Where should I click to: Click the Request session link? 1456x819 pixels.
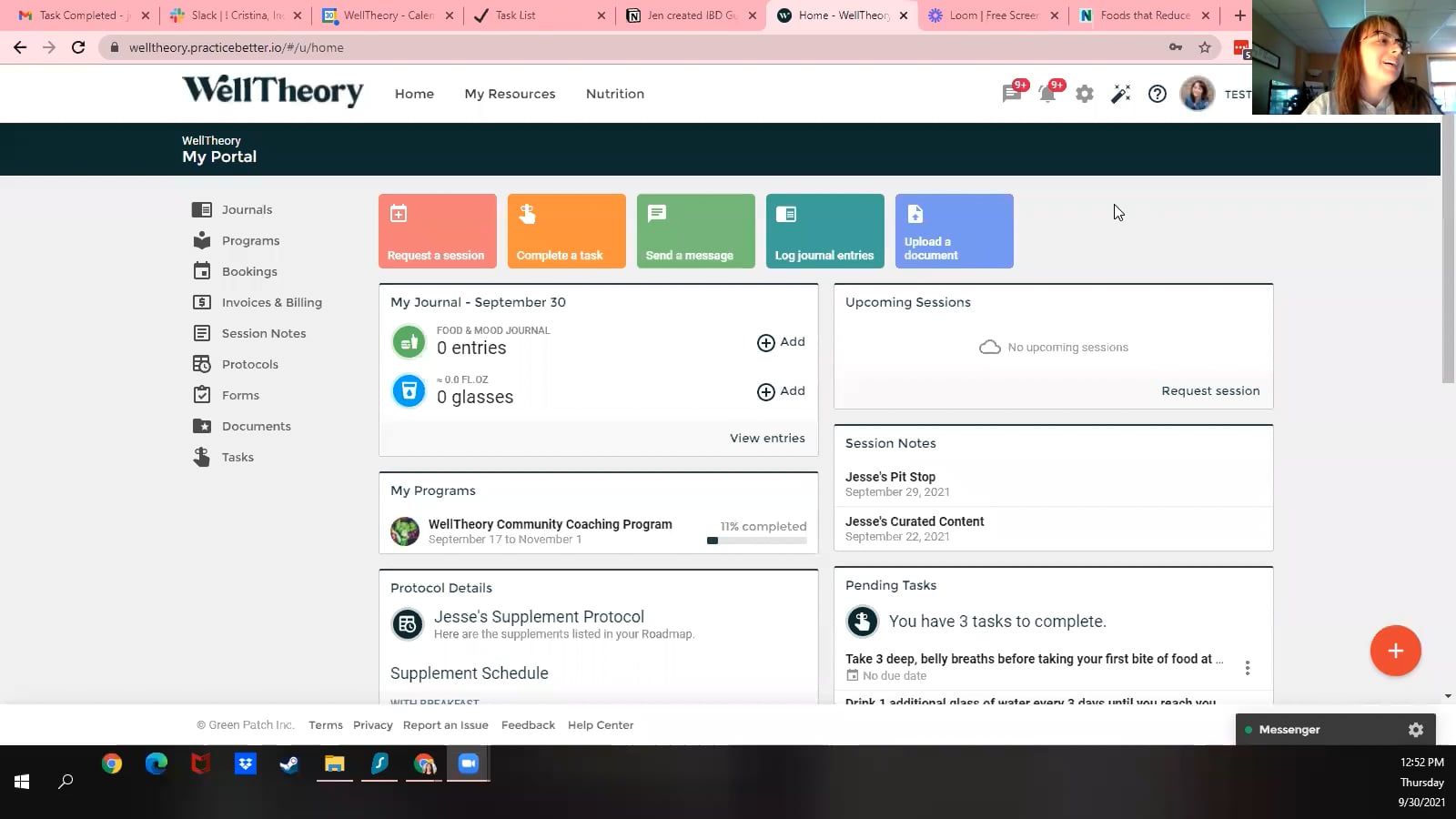pyautogui.click(x=1210, y=390)
